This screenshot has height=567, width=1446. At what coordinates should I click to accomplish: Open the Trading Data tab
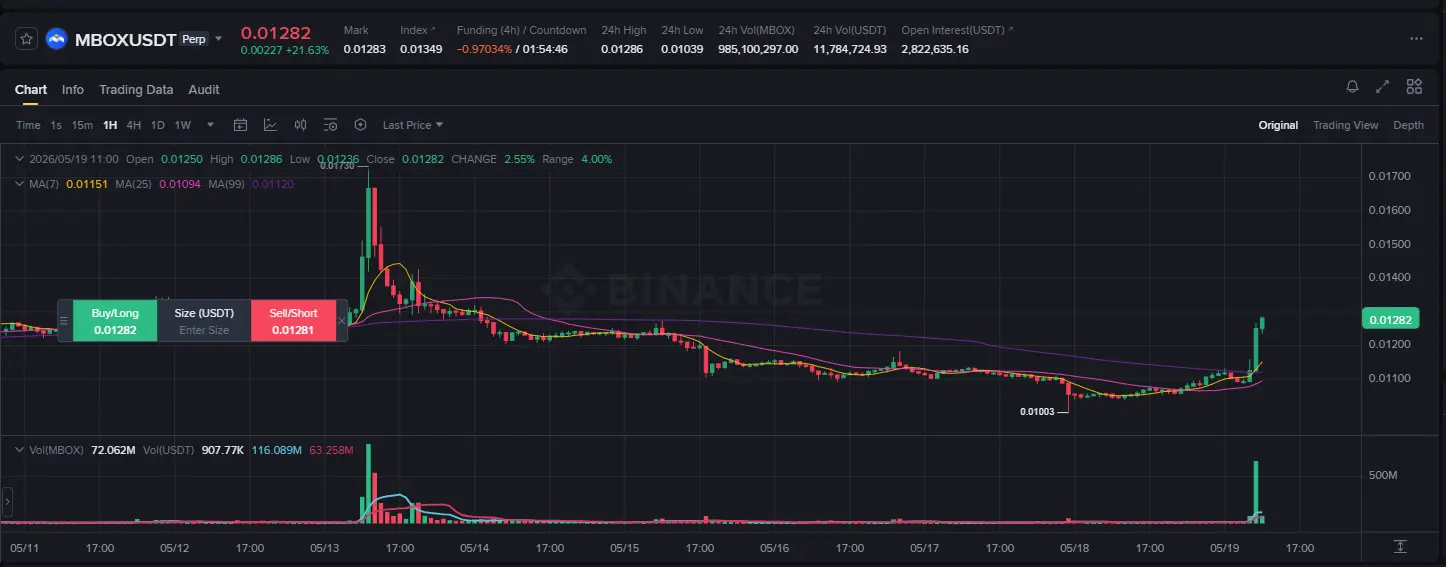[x=136, y=89]
